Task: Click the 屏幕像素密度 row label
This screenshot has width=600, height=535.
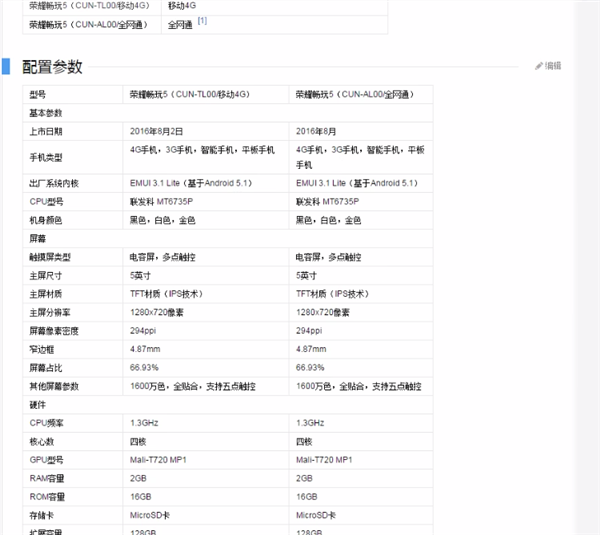Action: pos(54,331)
